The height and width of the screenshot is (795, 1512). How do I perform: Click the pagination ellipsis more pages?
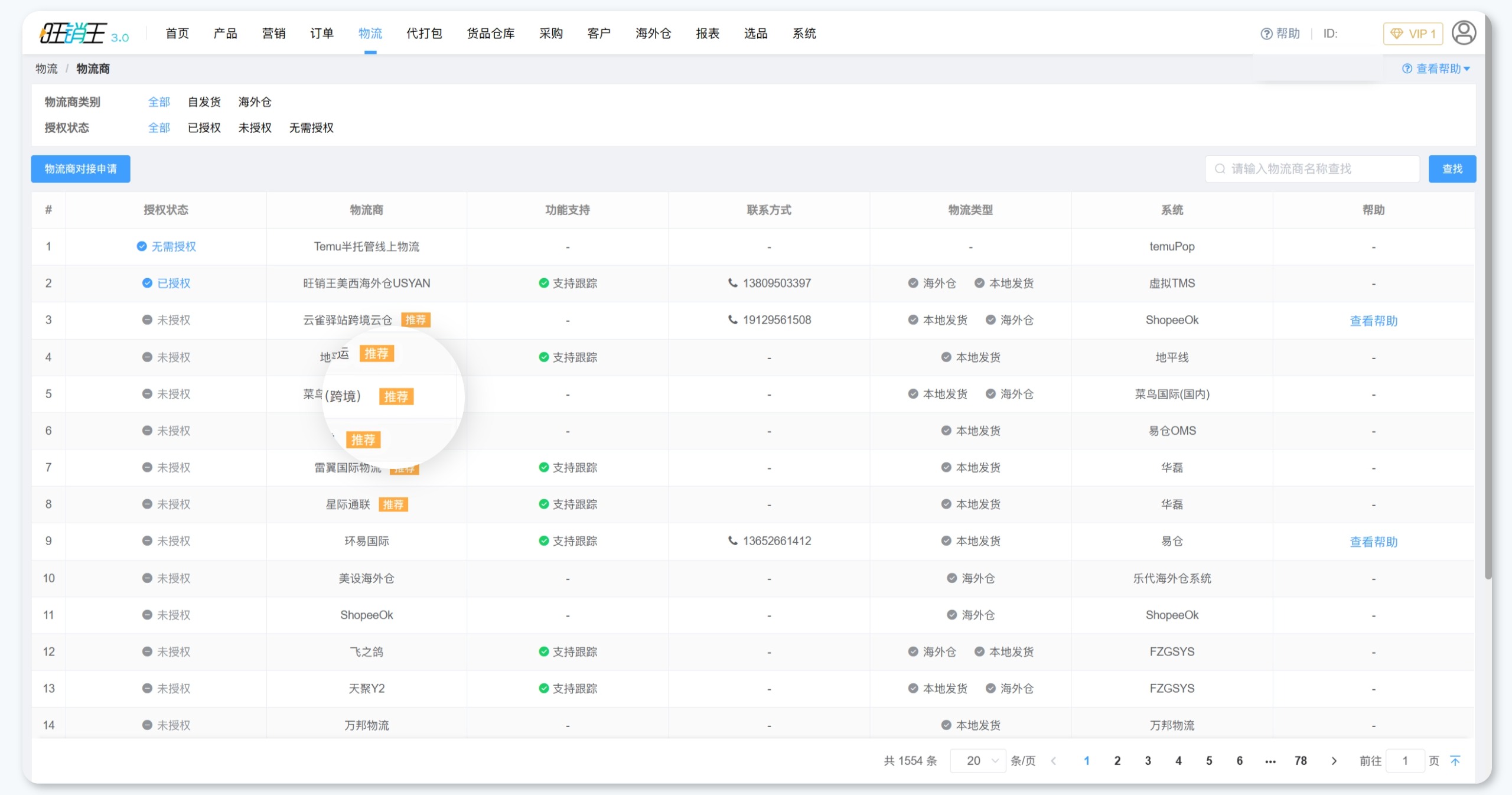point(1270,761)
